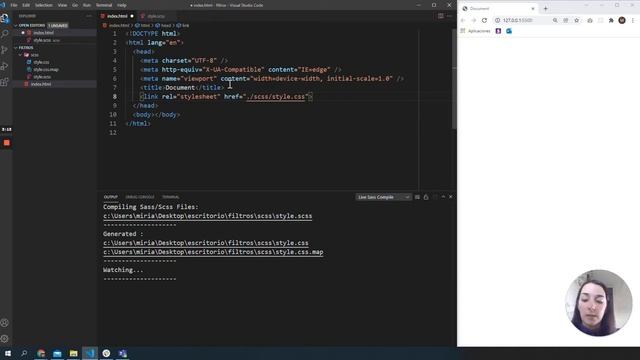The height and width of the screenshot is (360, 640).
Task: Switch to the index.html editor tab
Action: tap(117, 16)
